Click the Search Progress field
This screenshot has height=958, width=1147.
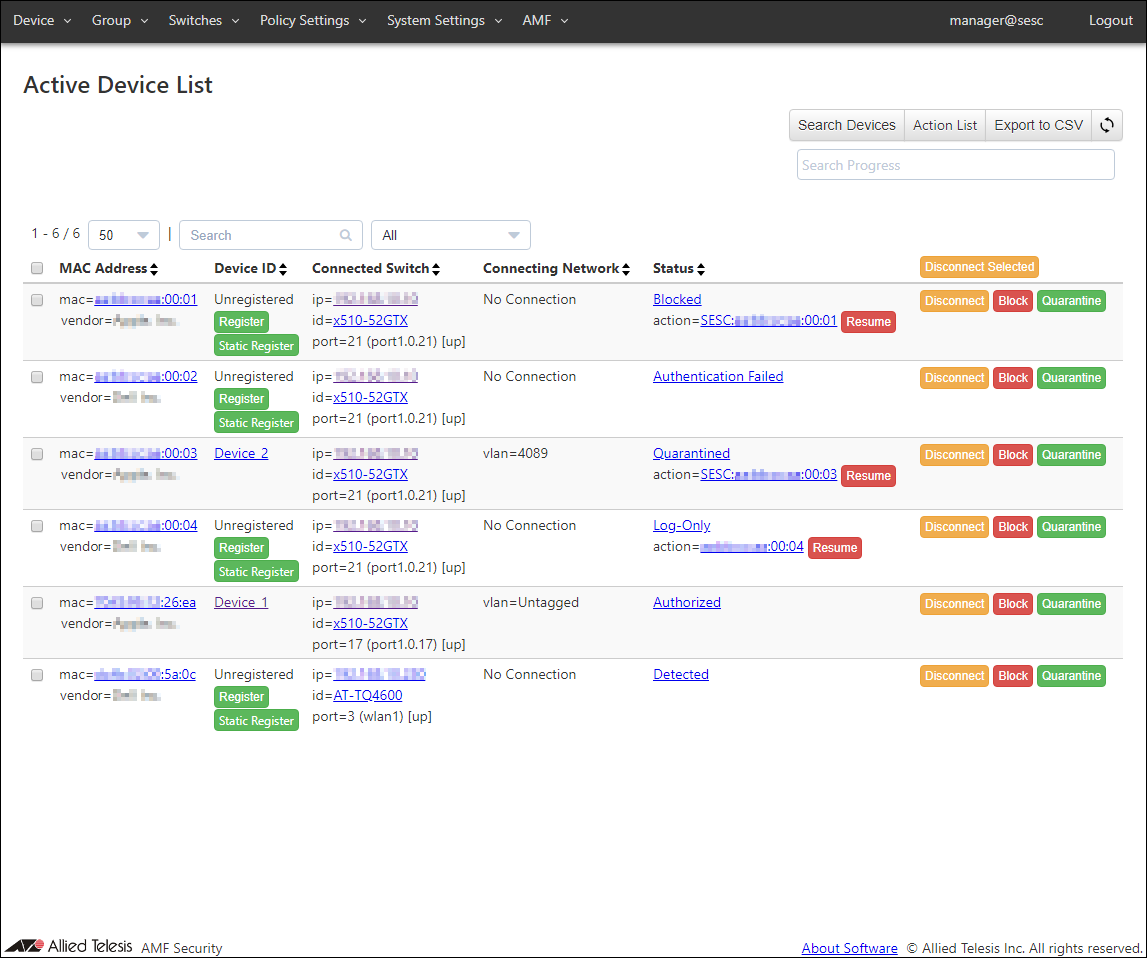click(x=955, y=165)
